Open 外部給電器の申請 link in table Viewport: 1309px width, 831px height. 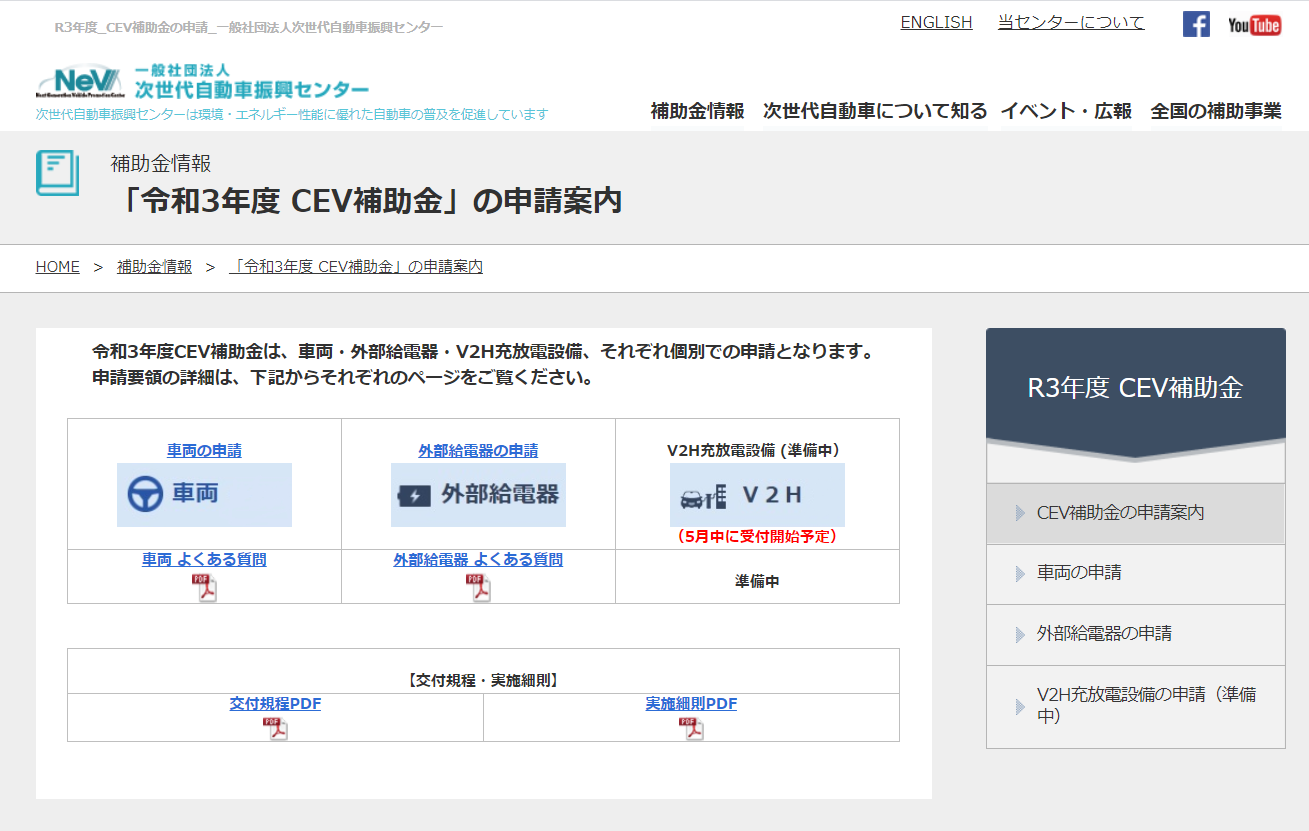click(x=478, y=451)
